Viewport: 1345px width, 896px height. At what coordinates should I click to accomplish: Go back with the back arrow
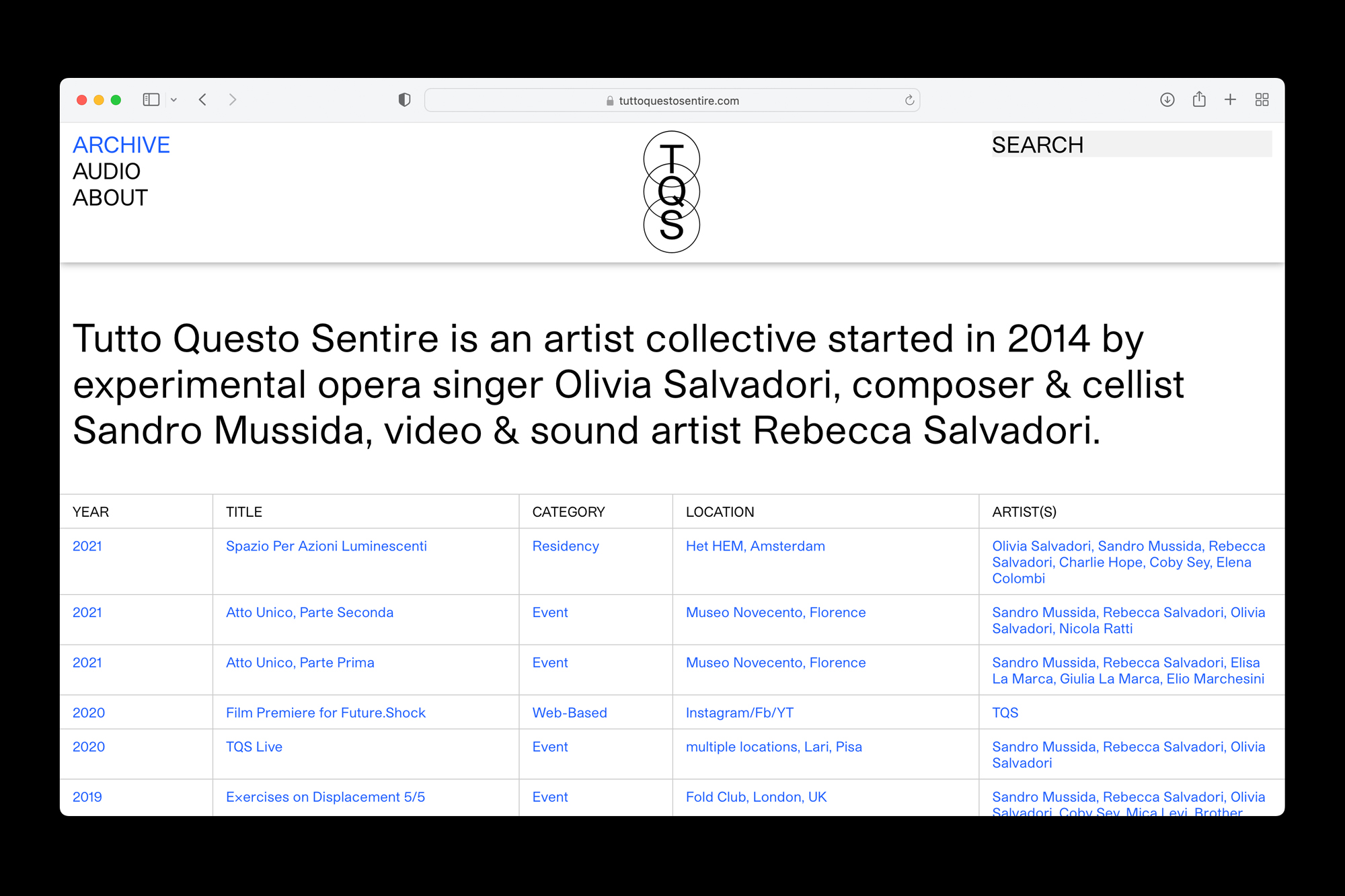(x=202, y=99)
